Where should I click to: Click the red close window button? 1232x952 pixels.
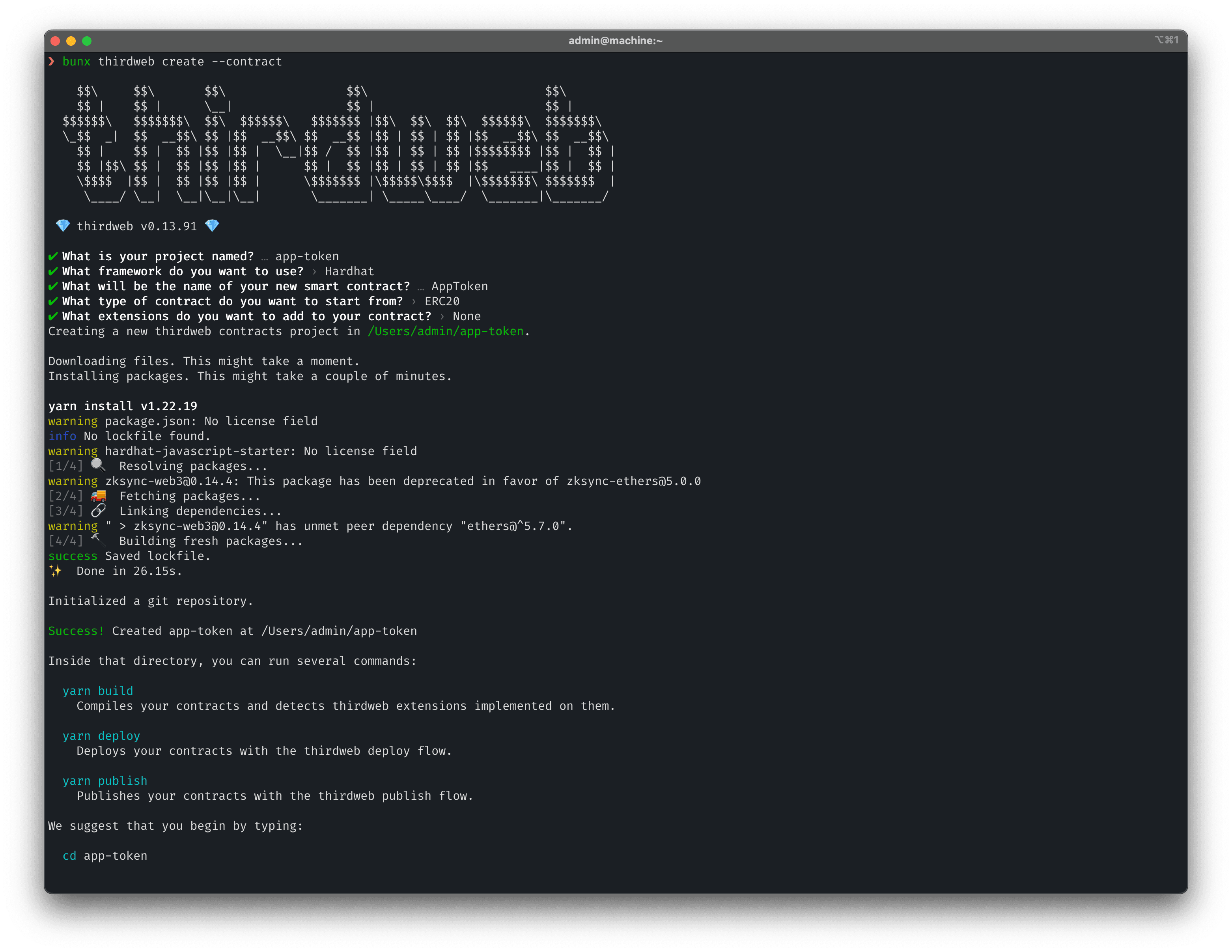(55, 41)
